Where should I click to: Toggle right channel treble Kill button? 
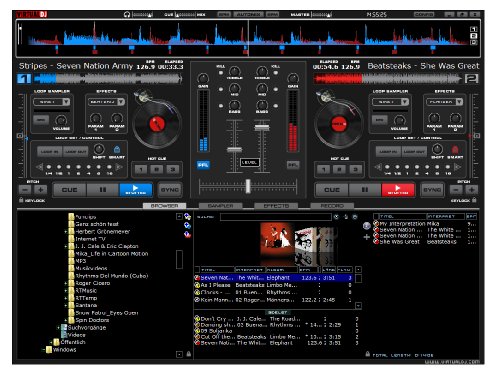[x=276, y=72]
